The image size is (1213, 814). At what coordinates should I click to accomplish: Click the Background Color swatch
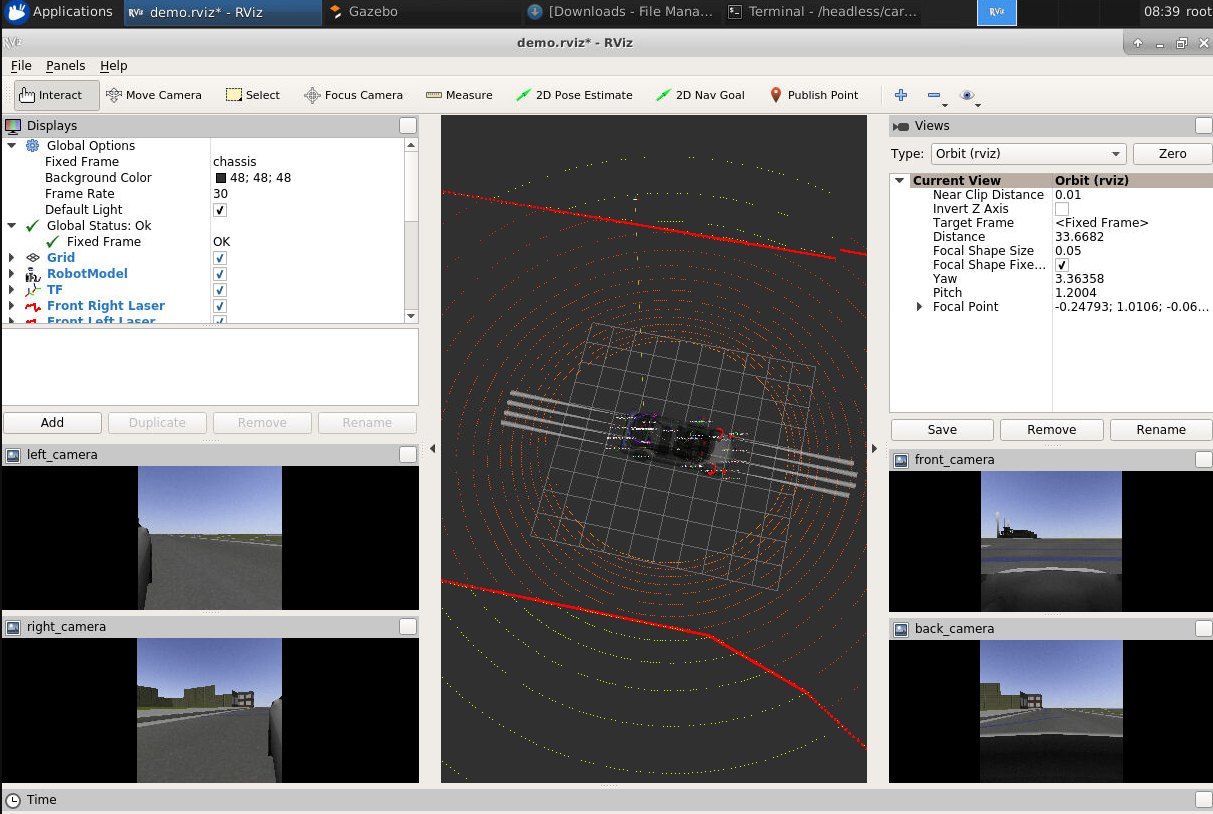pyautogui.click(x=221, y=178)
